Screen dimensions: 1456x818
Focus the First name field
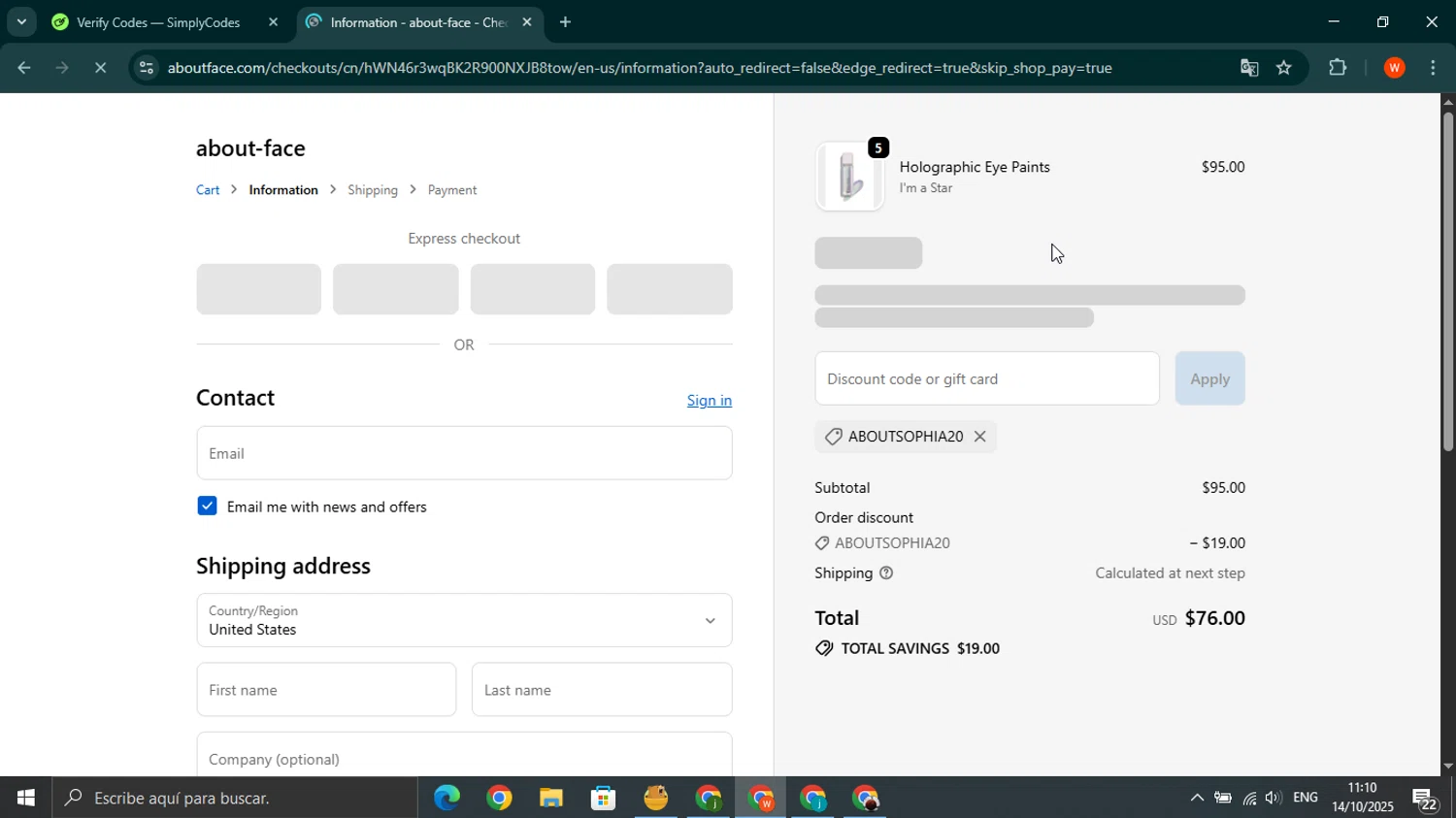point(326,690)
